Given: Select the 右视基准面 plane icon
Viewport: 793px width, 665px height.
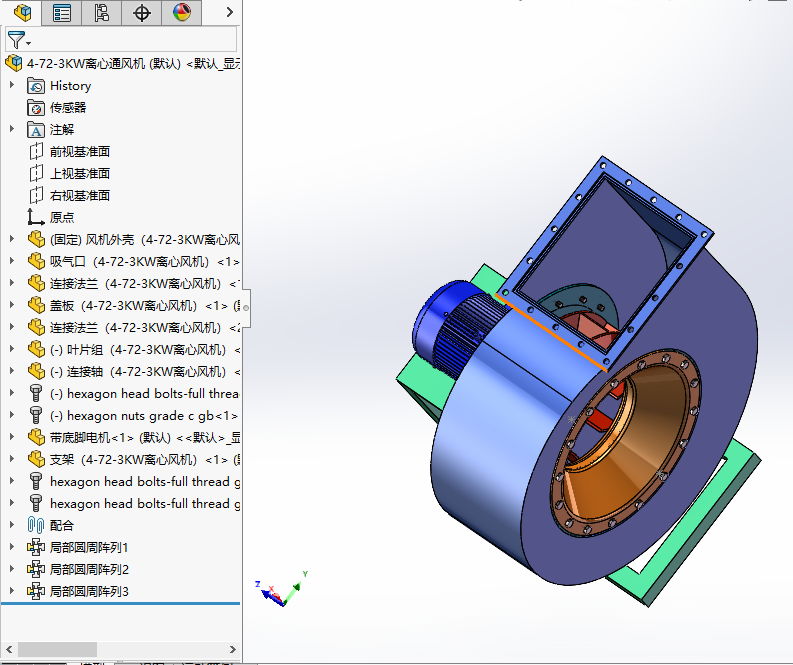Looking at the screenshot, I should click(36, 195).
